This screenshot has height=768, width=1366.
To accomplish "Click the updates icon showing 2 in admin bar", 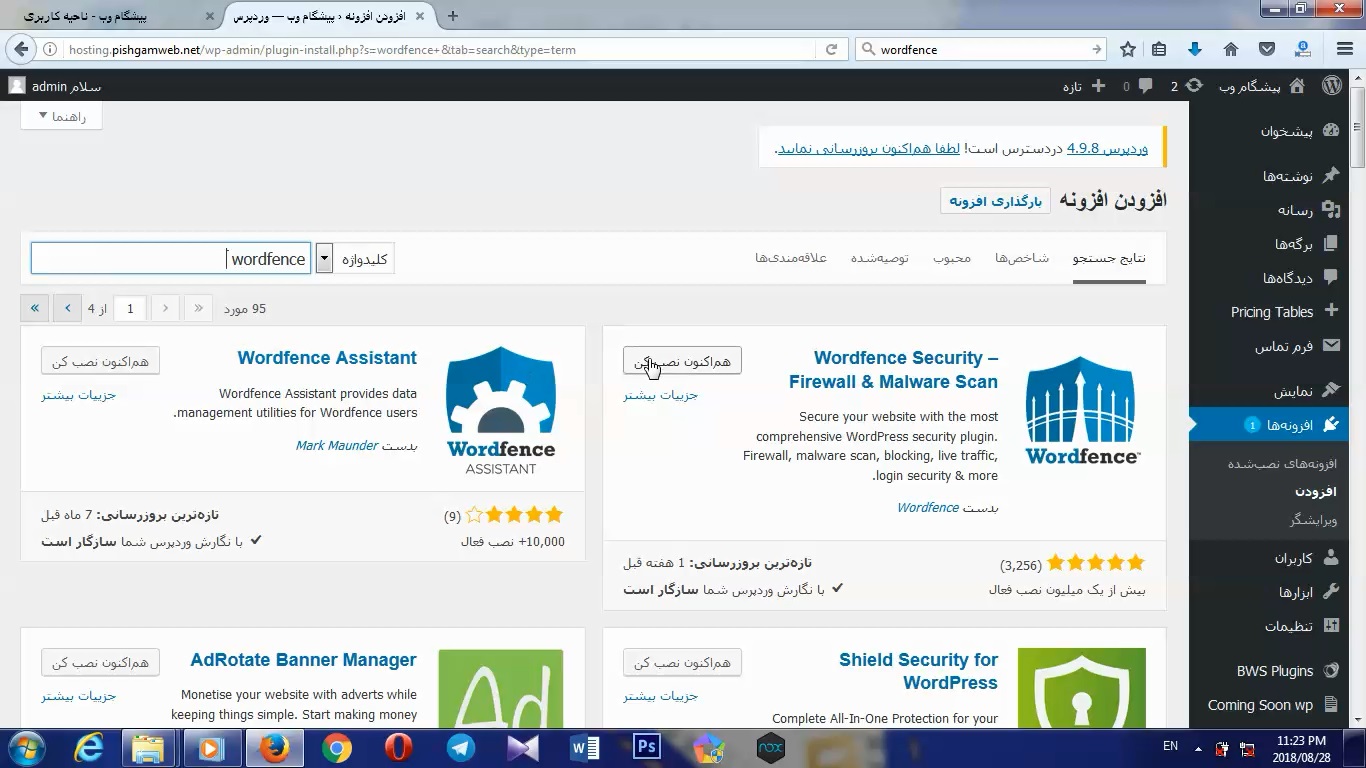I will [x=1186, y=86].
